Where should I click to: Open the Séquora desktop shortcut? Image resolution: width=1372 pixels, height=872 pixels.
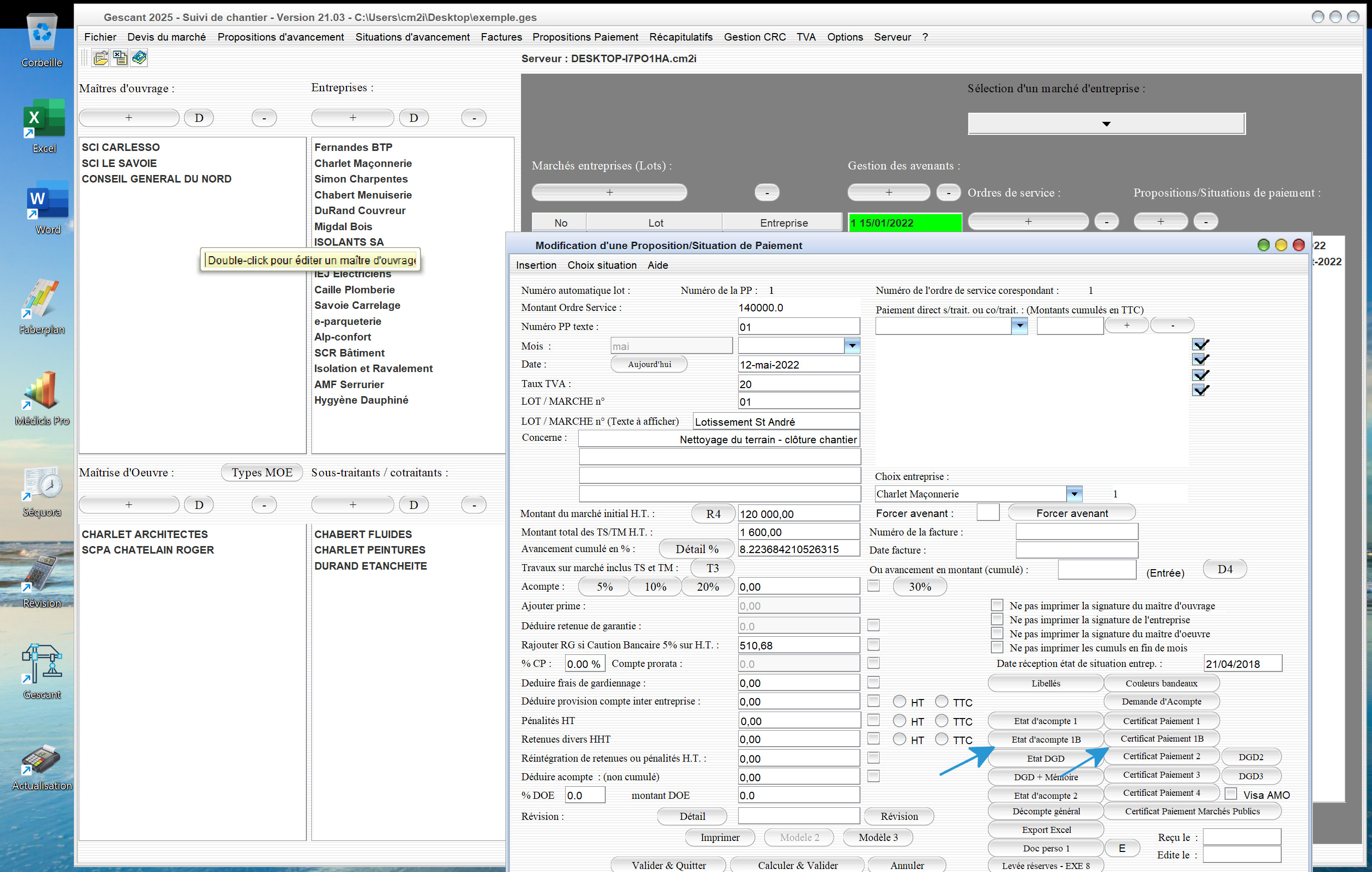[x=42, y=491]
